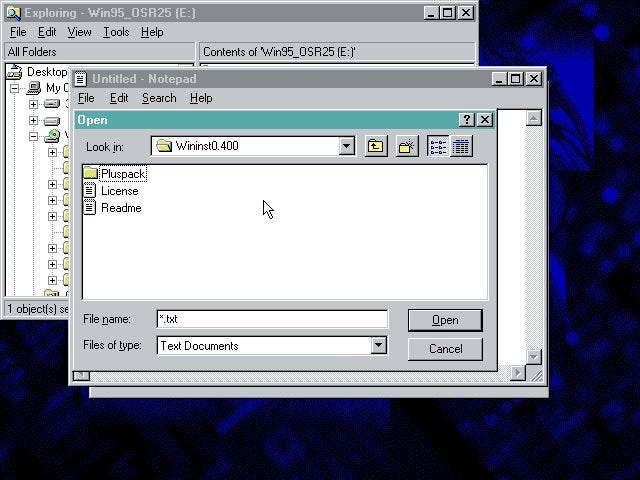Click the File name input field
The width and height of the screenshot is (640, 480).
click(272, 319)
